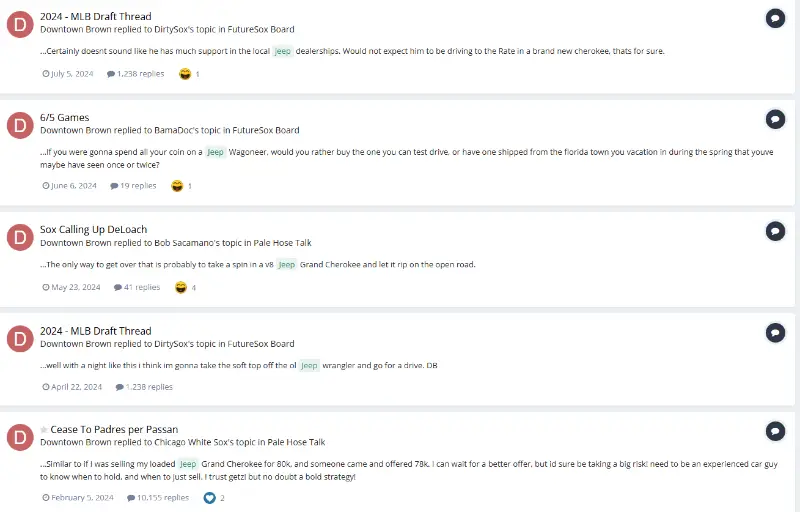This screenshot has width=800, height=512.
Task: Click the Downtown Brown avatar on the 6/5 Games post
Action: tap(20, 125)
